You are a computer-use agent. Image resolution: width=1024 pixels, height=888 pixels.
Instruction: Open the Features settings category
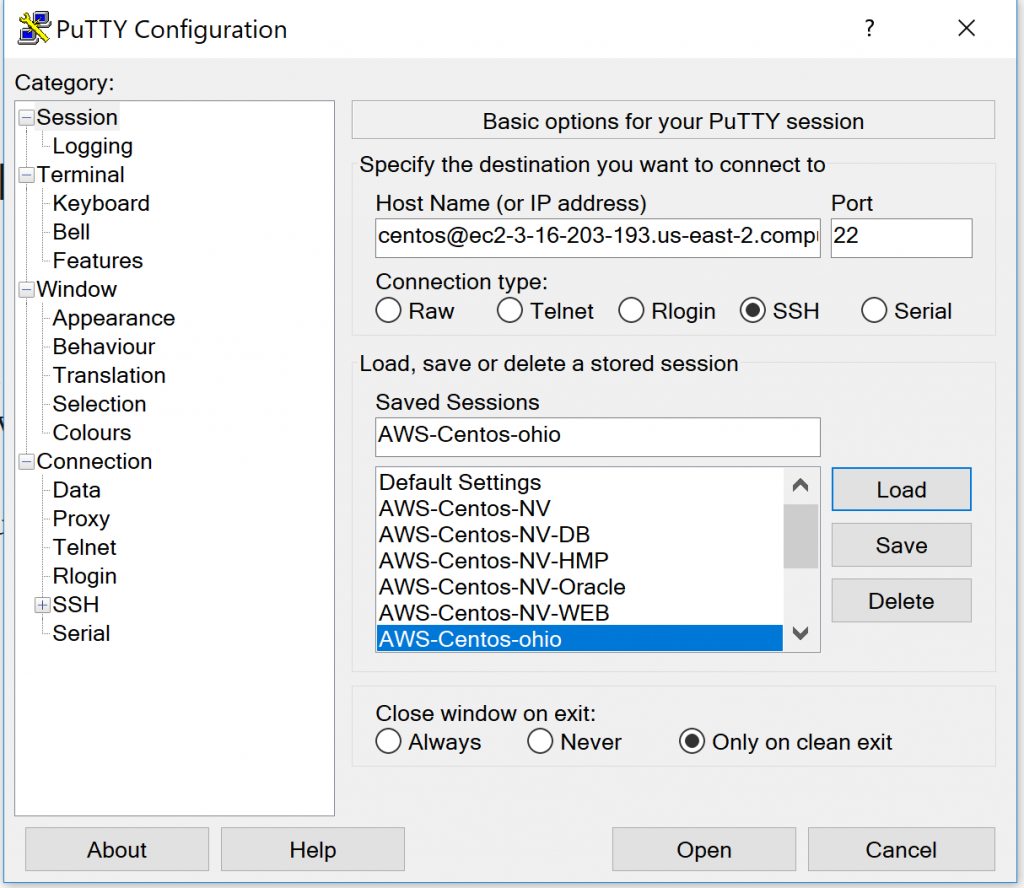pyautogui.click(x=98, y=261)
